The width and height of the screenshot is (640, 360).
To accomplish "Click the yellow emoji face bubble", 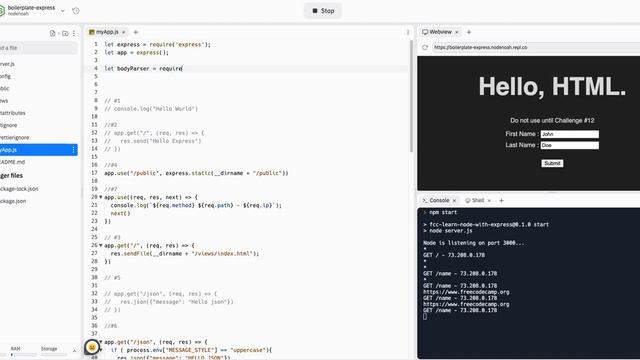I will click(x=92, y=347).
